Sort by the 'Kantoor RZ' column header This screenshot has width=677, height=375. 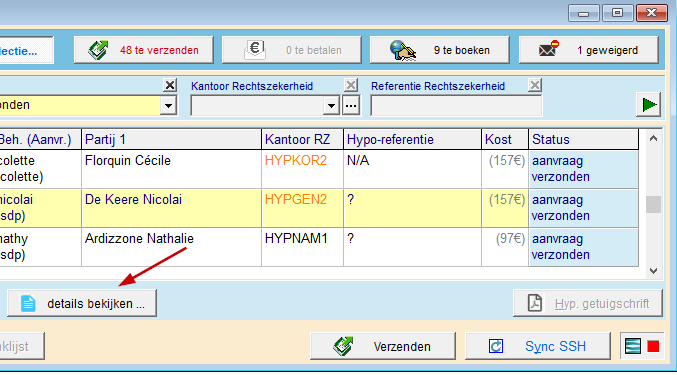(x=302, y=139)
